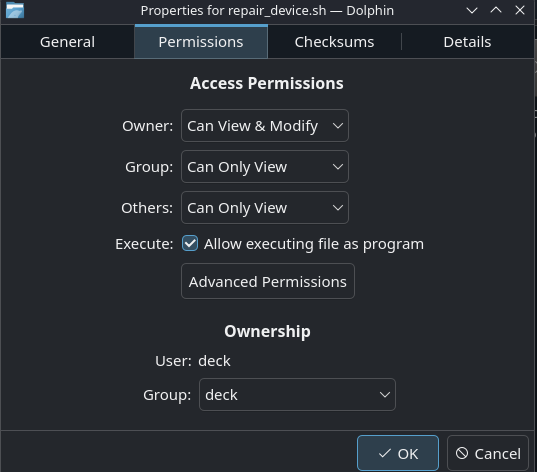This screenshot has width=537, height=472.
Task: Click the title 'Properties for repair_device.sh'
Action: point(234,11)
